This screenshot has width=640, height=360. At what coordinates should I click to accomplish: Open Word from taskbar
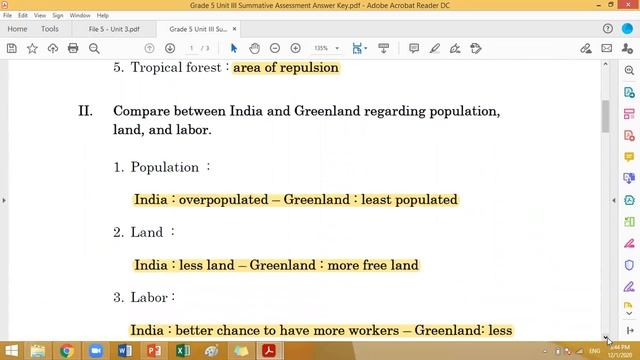125,351
